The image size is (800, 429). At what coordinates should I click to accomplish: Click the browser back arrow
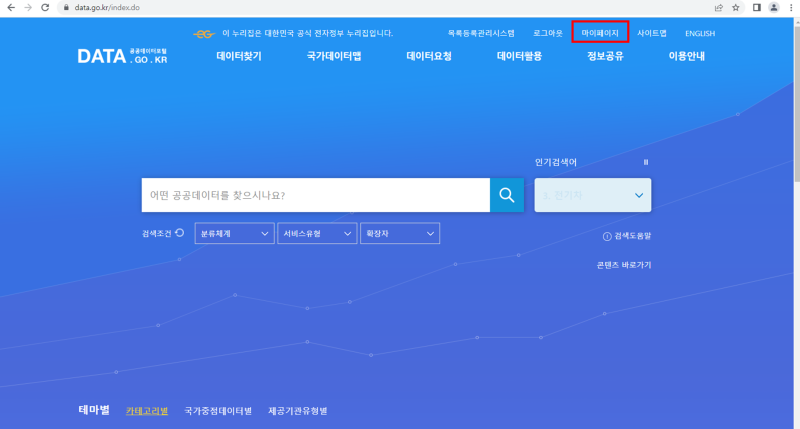11,8
